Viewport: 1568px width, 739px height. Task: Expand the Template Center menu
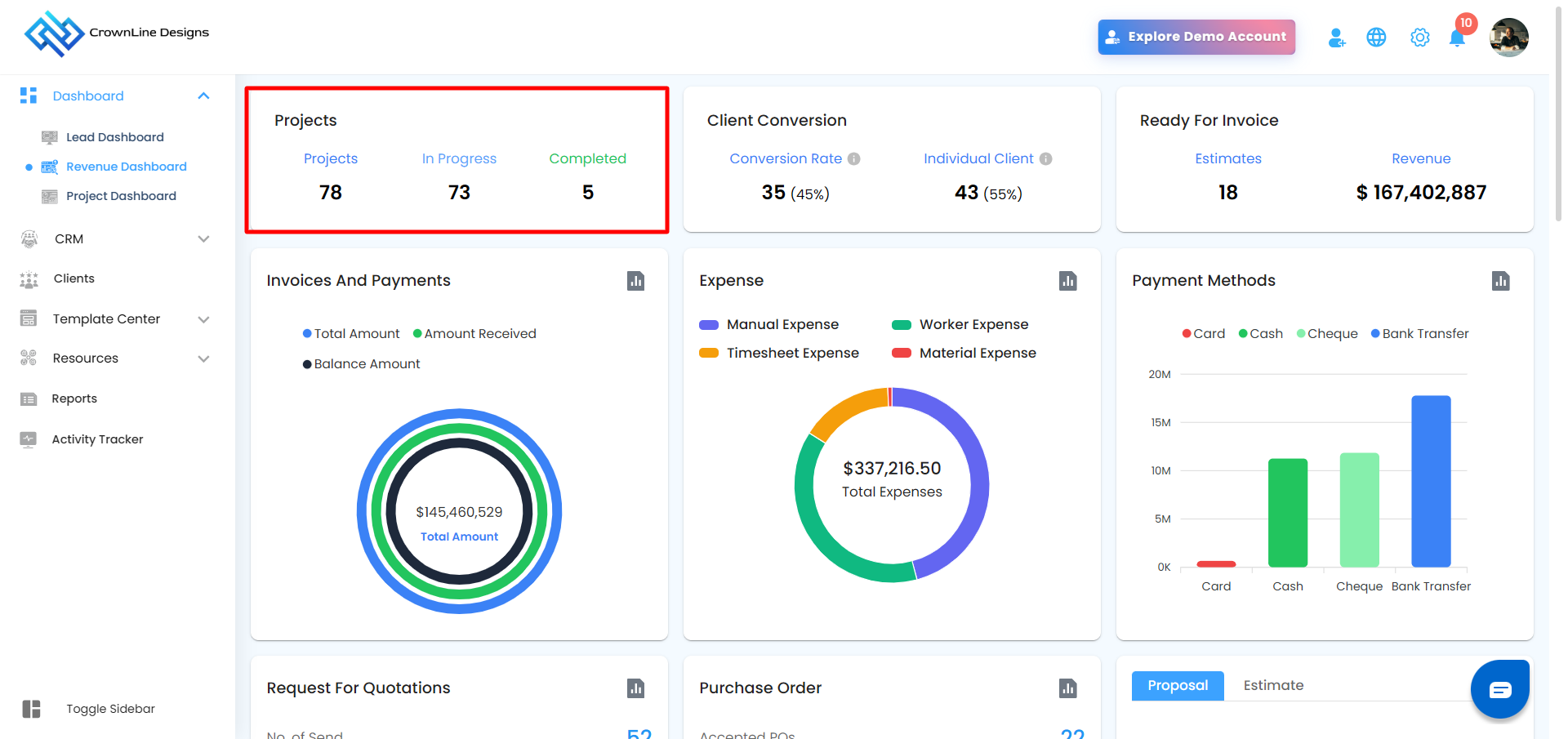203,319
